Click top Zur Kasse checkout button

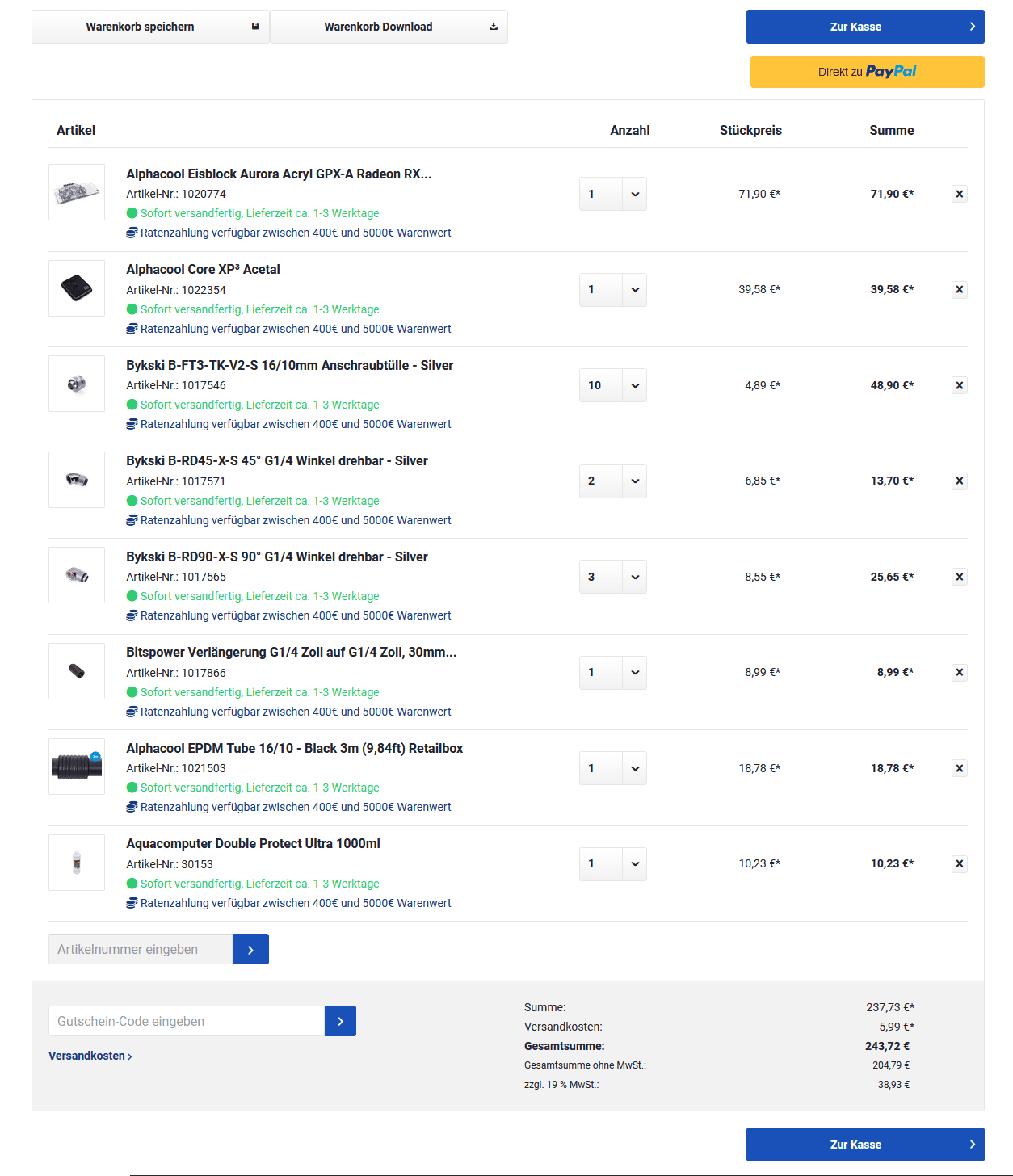[x=865, y=27]
